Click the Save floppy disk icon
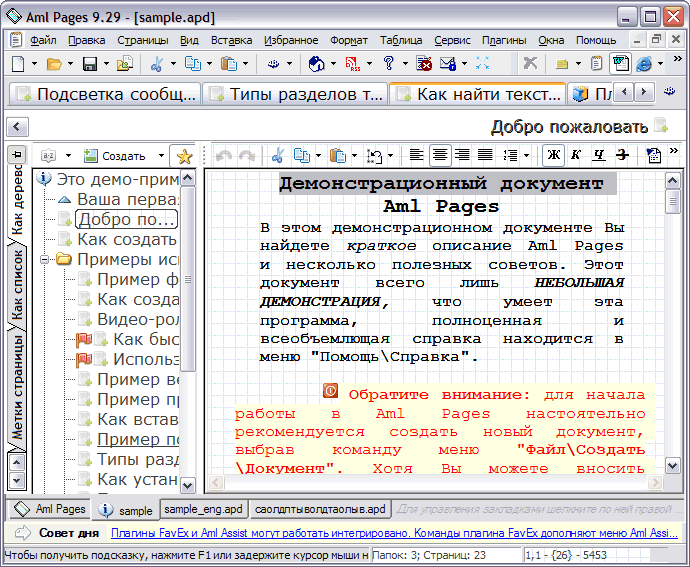The width and height of the screenshot is (690, 567). 90,64
